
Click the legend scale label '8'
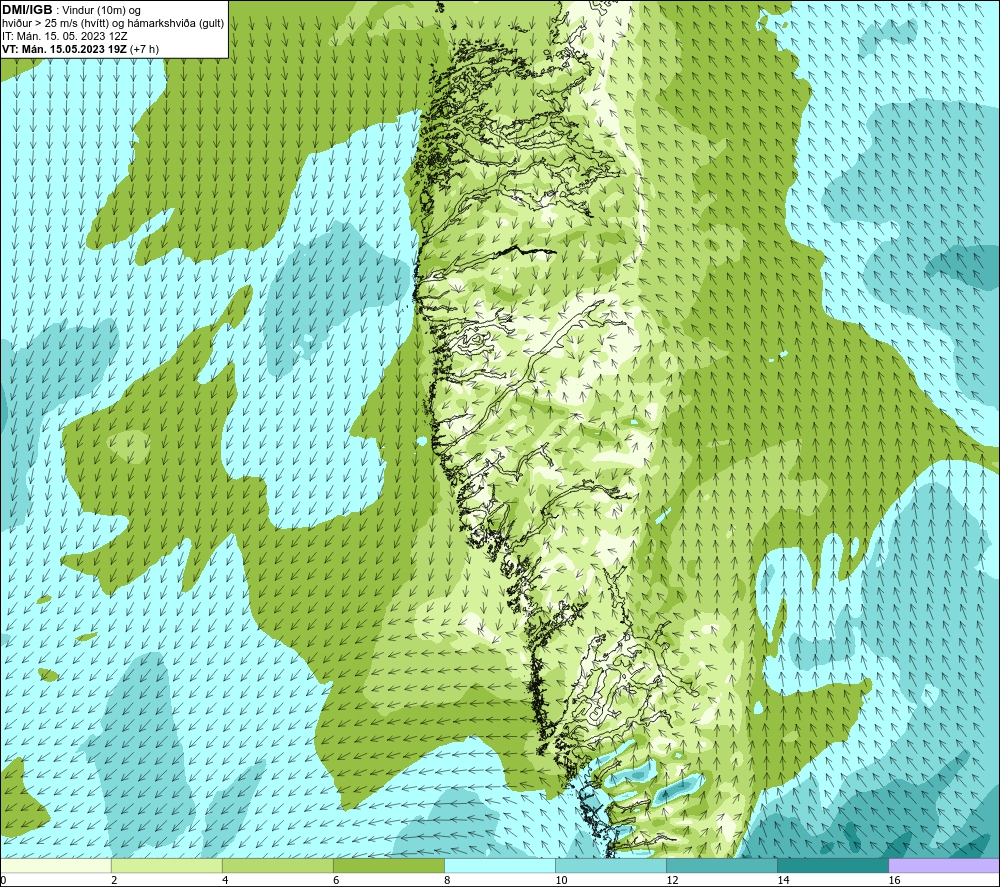(447, 881)
